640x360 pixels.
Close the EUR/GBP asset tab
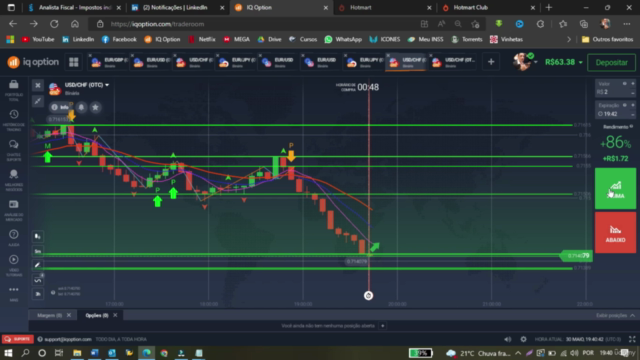point(90,55)
